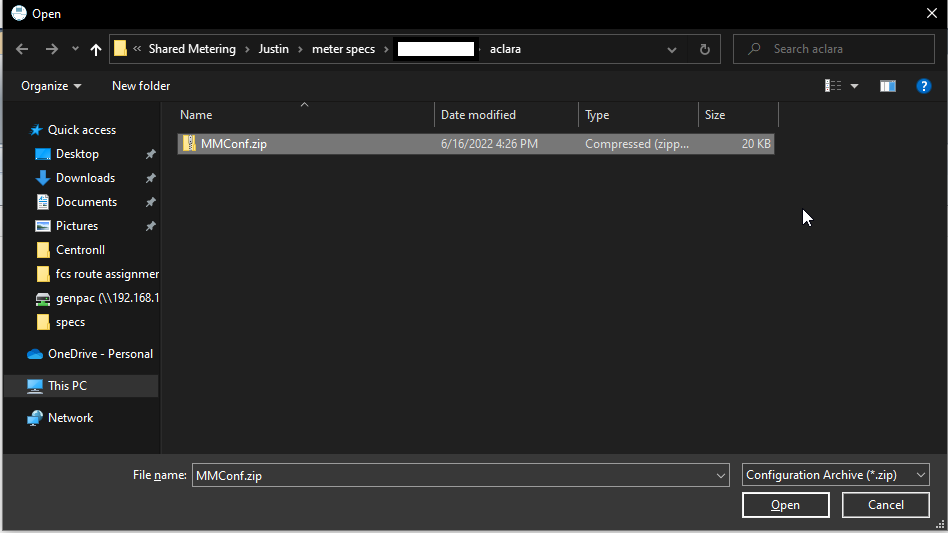This screenshot has height=533, width=948.
Task: Select This PC in navigation pane
Action: [67, 386]
